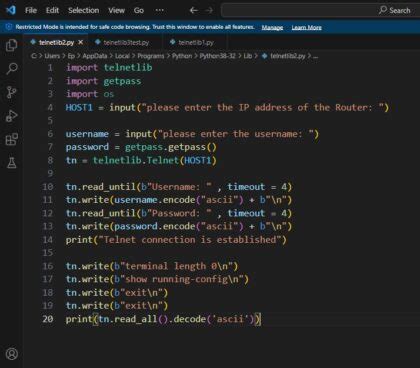This screenshot has height=368, width=420.
Task: Click the VS Code logo icon
Action: pyautogui.click(x=11, y=10)
